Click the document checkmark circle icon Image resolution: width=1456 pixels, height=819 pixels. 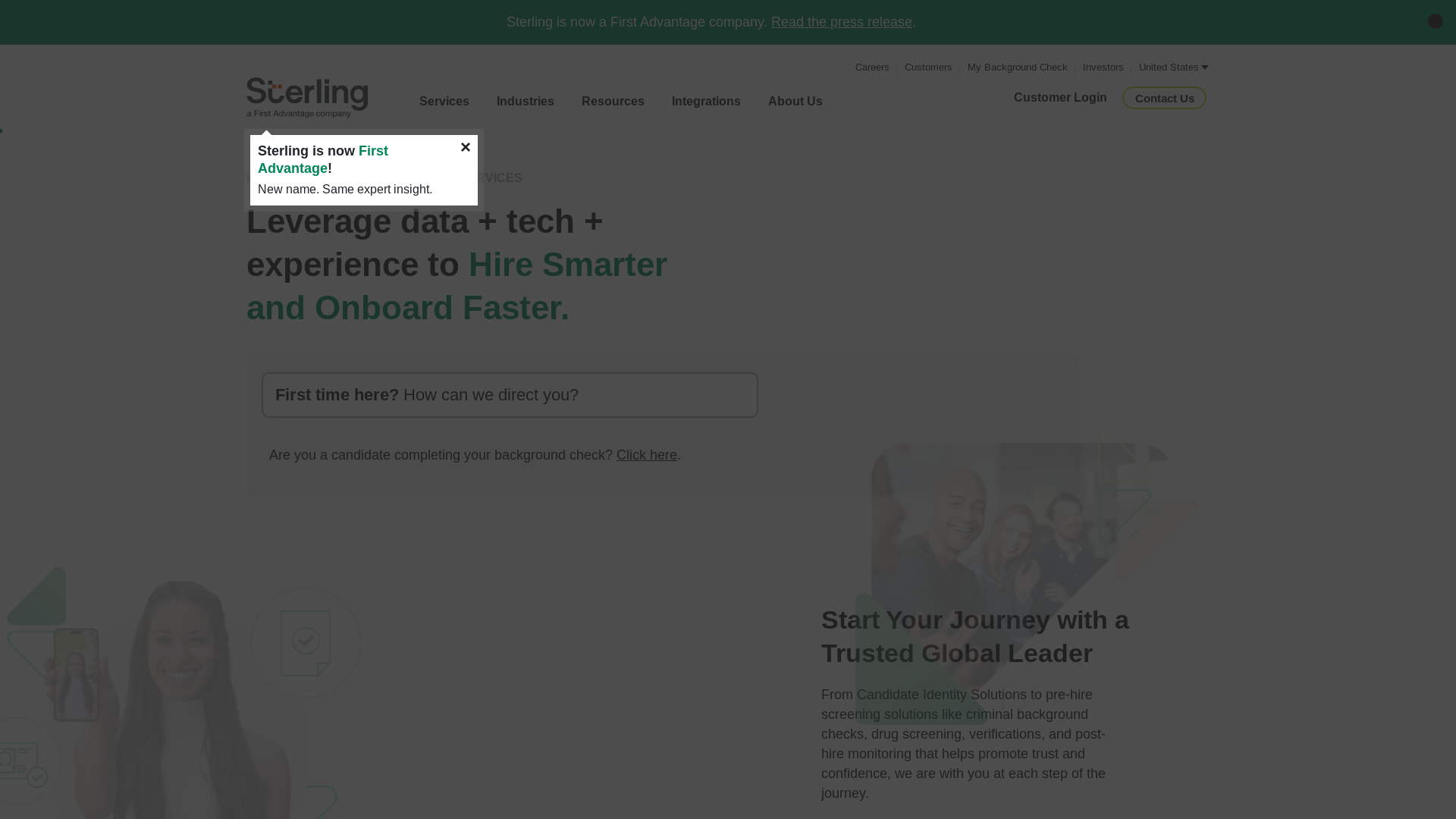(x=306, y=642)
